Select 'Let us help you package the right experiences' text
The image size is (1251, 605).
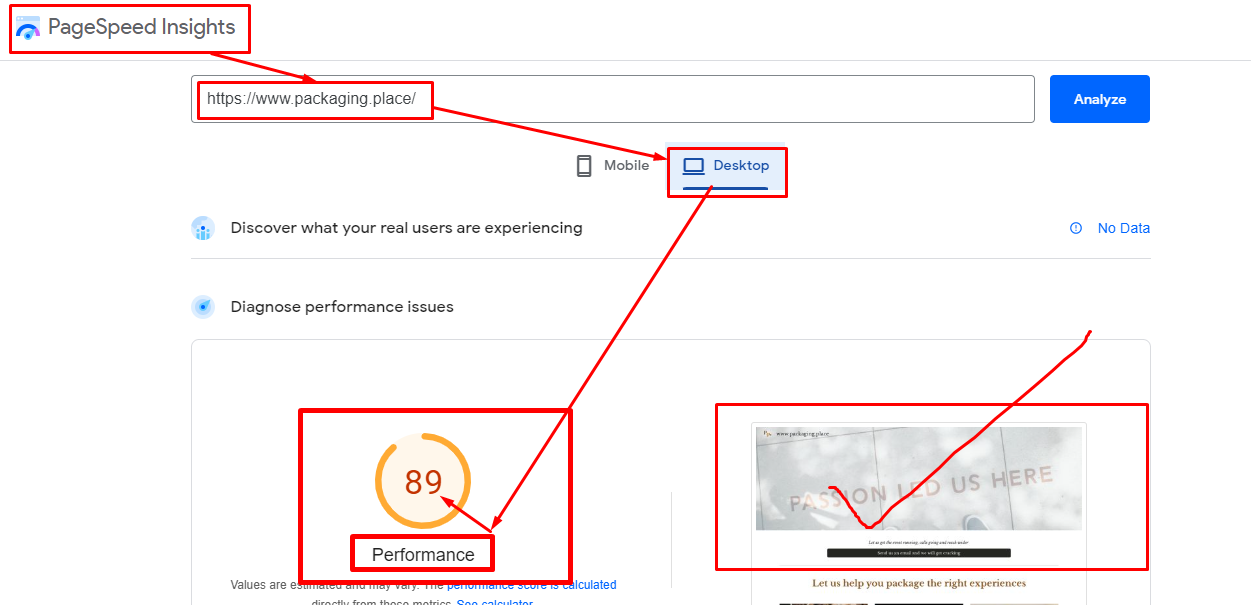[919, 583]
